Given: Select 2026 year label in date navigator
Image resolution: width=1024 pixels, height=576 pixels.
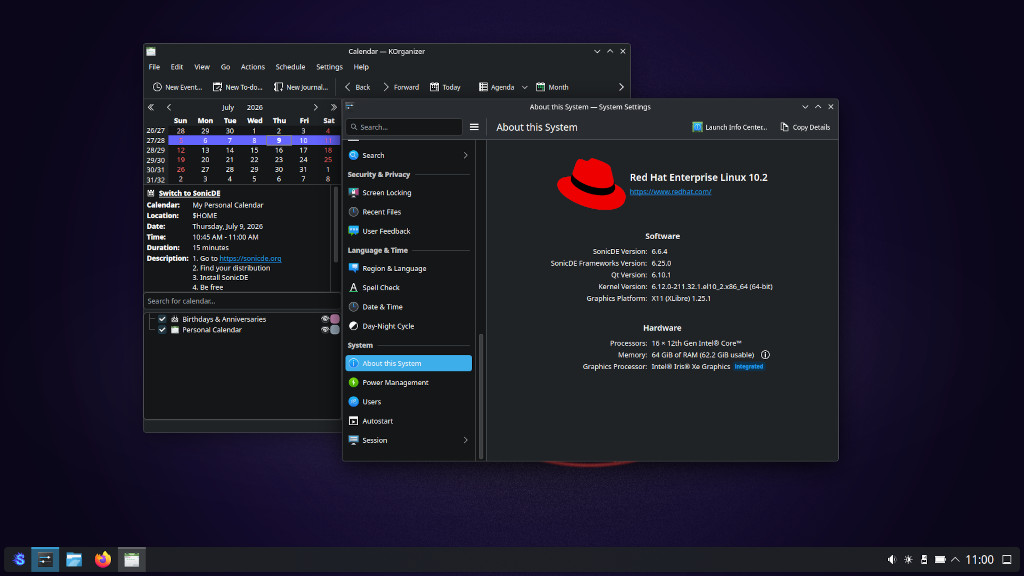Looking at the screenshot, I should point(255,107).
